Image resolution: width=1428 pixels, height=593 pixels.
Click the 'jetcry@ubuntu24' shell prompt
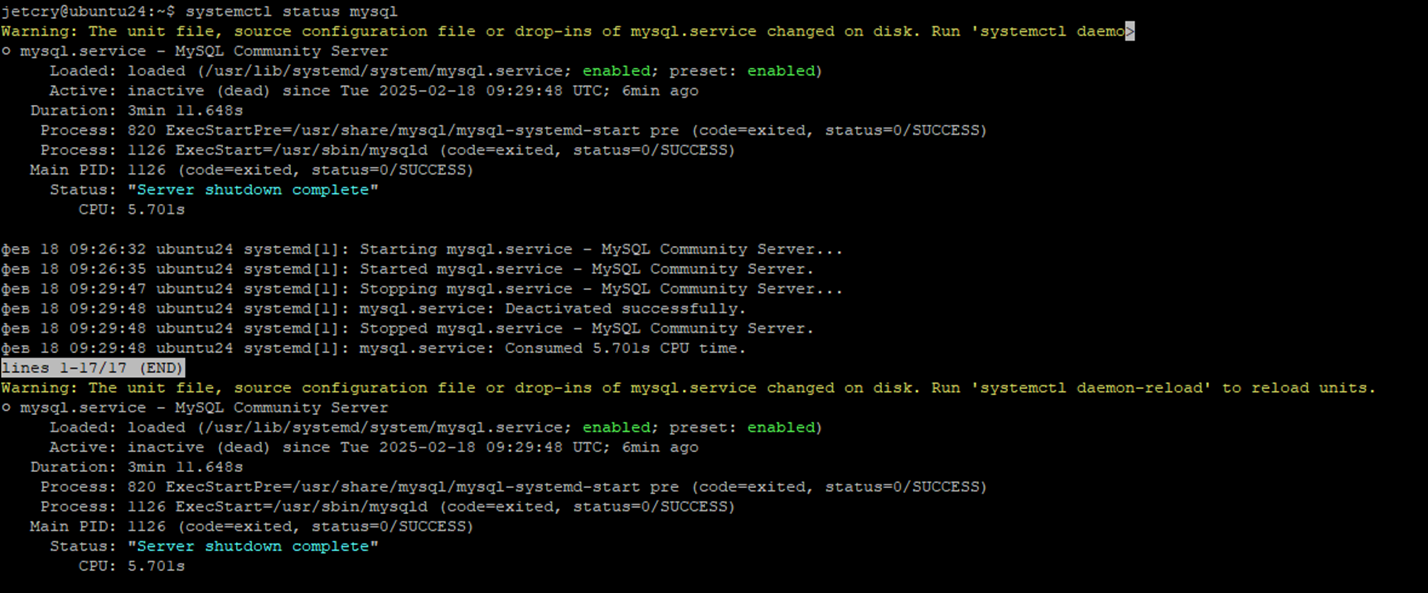pos(69,11)
